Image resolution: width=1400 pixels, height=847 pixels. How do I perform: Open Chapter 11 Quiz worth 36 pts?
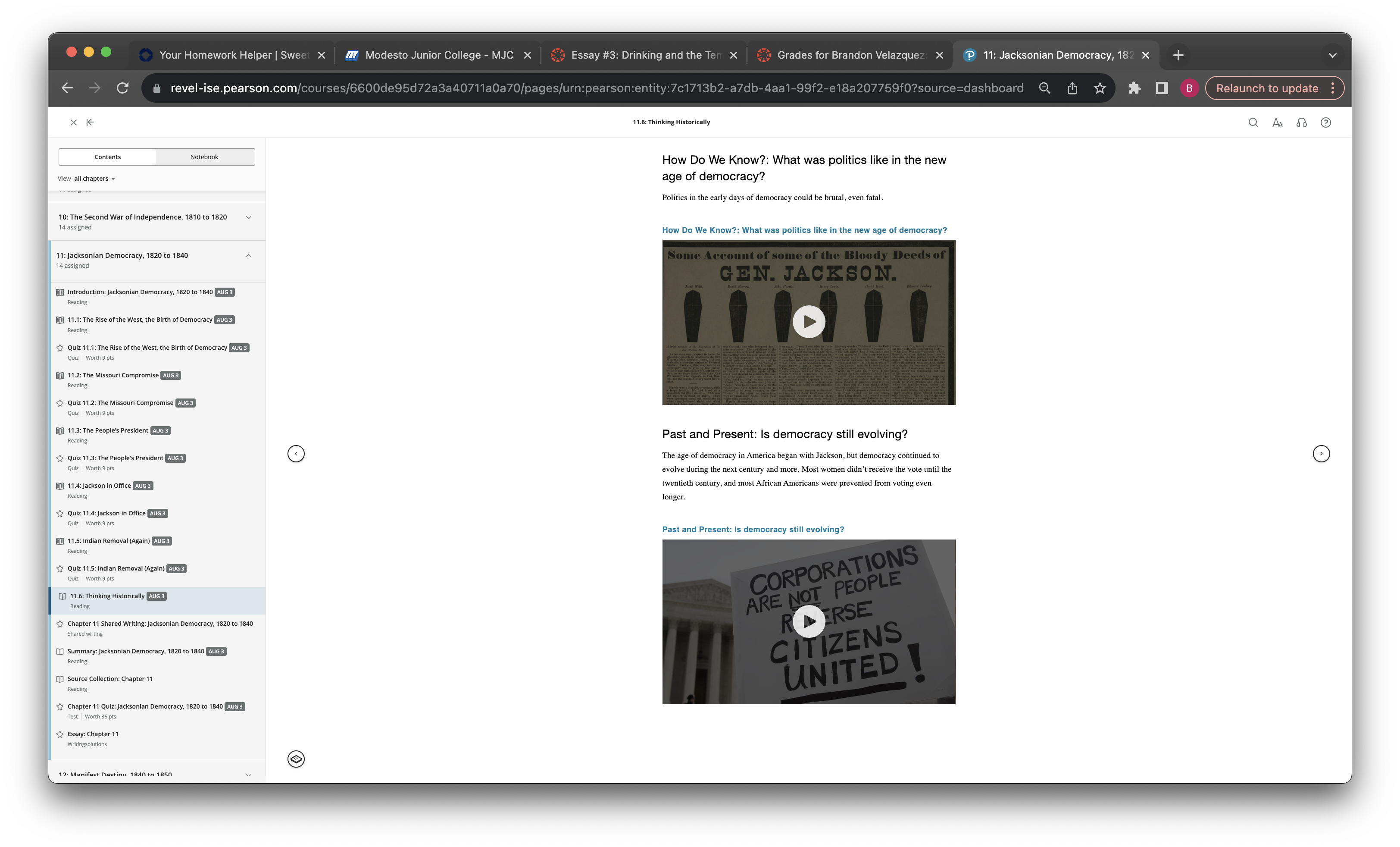(x=145, y=706)
